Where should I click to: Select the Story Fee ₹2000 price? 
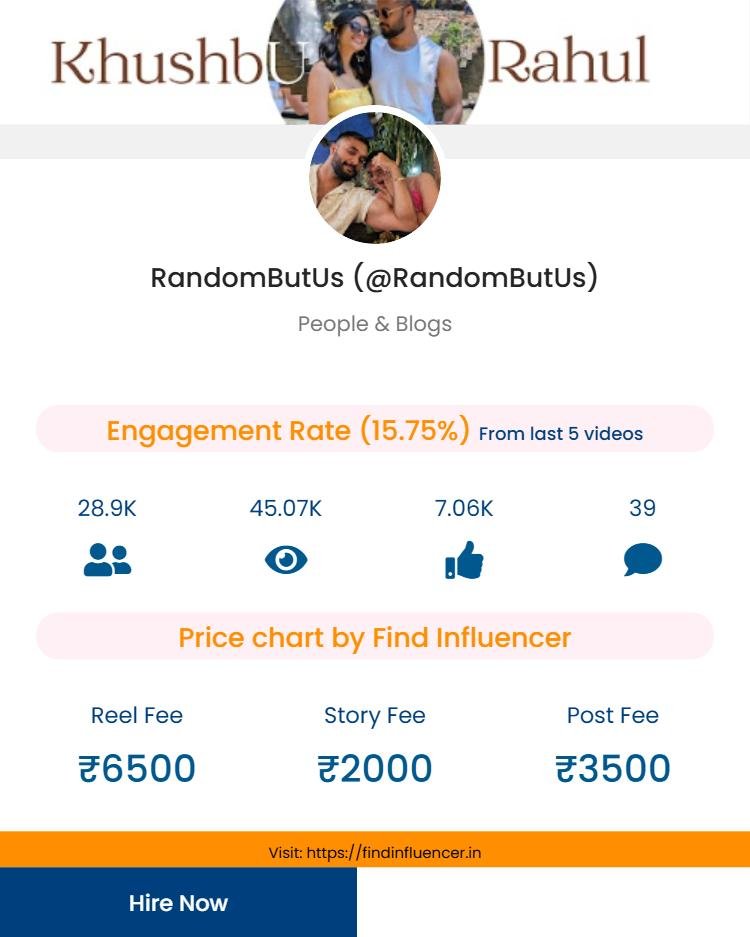click(x=374, y=768)
